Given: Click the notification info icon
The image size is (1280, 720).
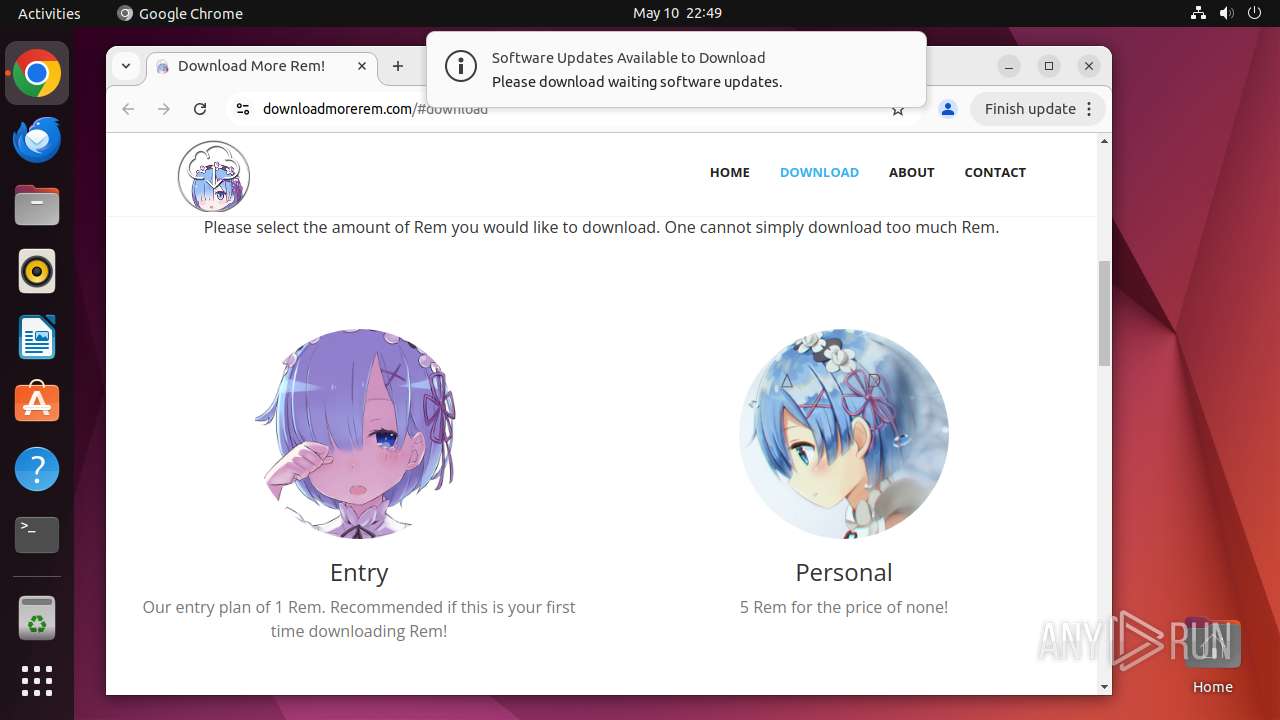Looking at the screenshot, I should pyautogui.click(x=460, y=67).
